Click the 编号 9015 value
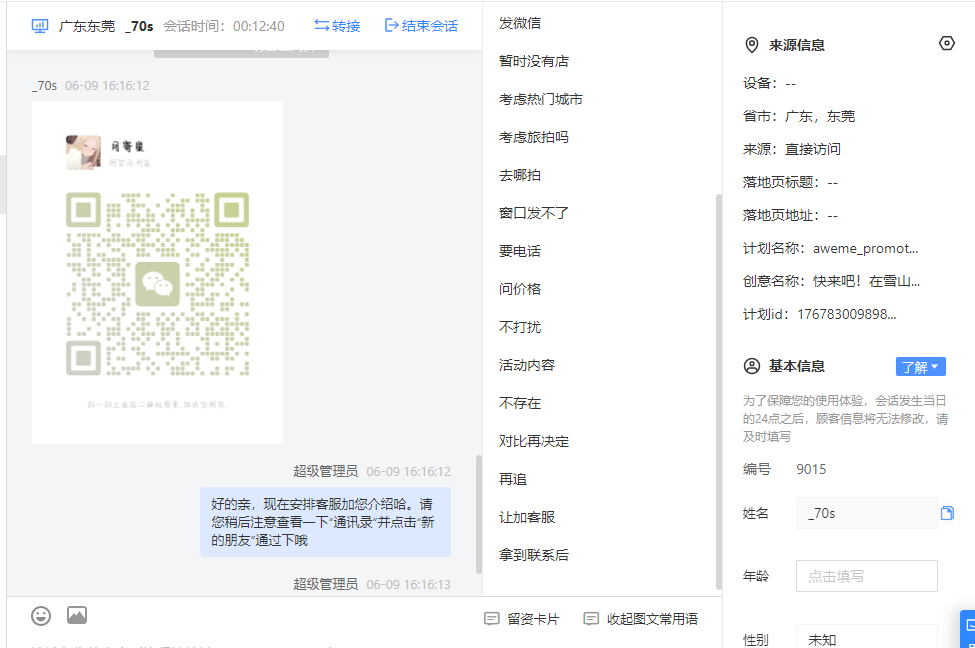This screenshot has height=648, width=975. click(811, 469)
